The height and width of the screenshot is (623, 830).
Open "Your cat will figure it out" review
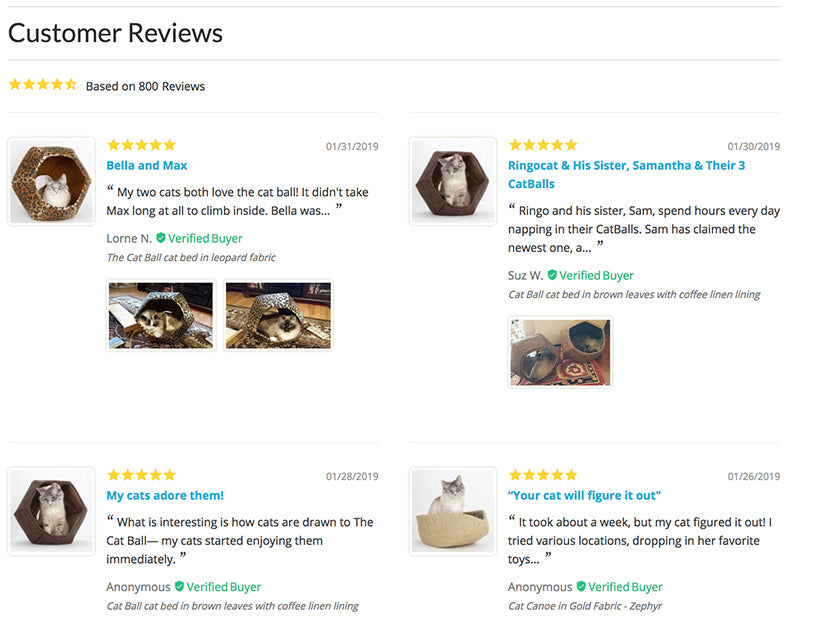[584, 496]
